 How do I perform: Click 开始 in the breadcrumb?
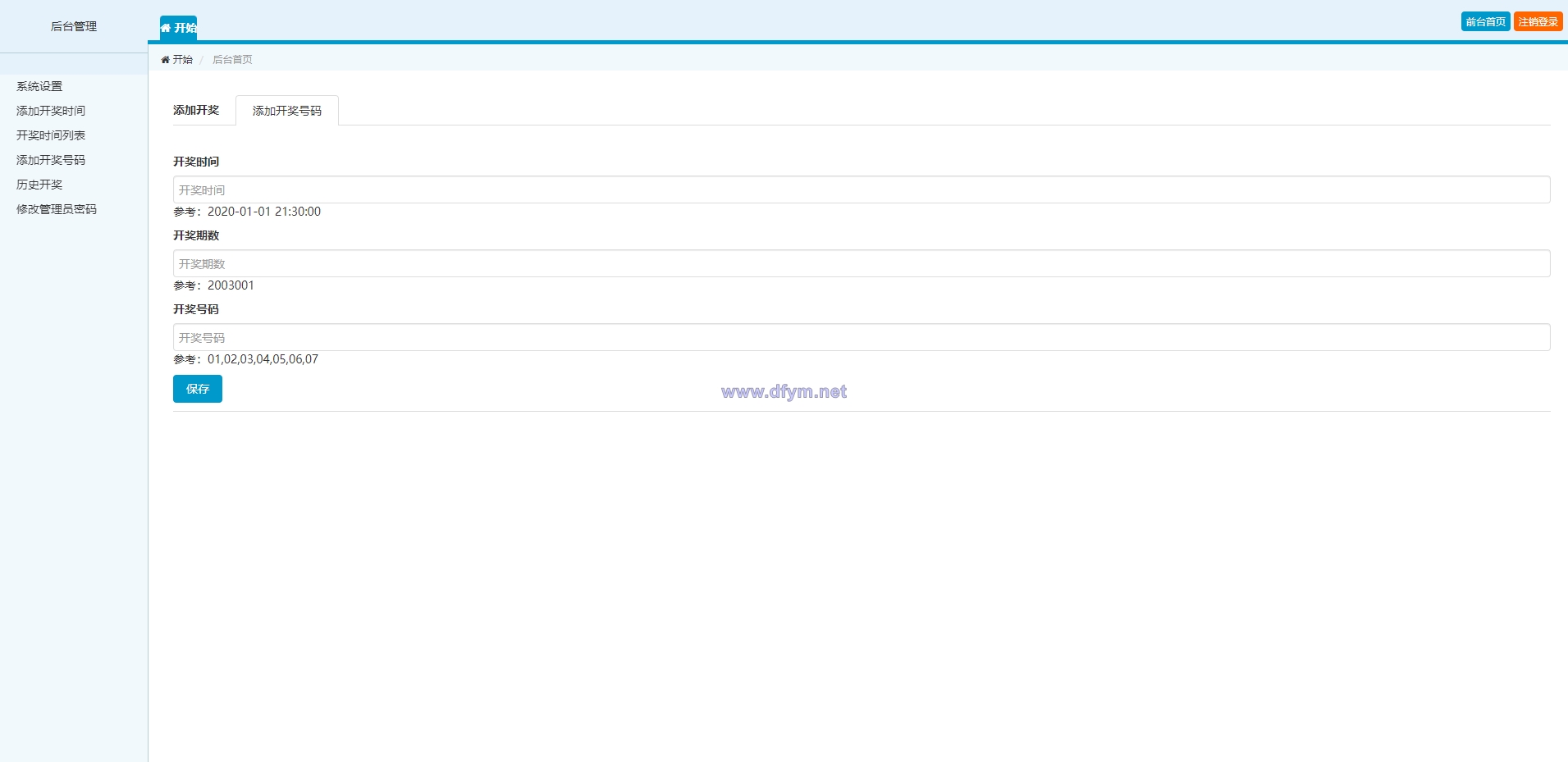[x=182, y=59]
